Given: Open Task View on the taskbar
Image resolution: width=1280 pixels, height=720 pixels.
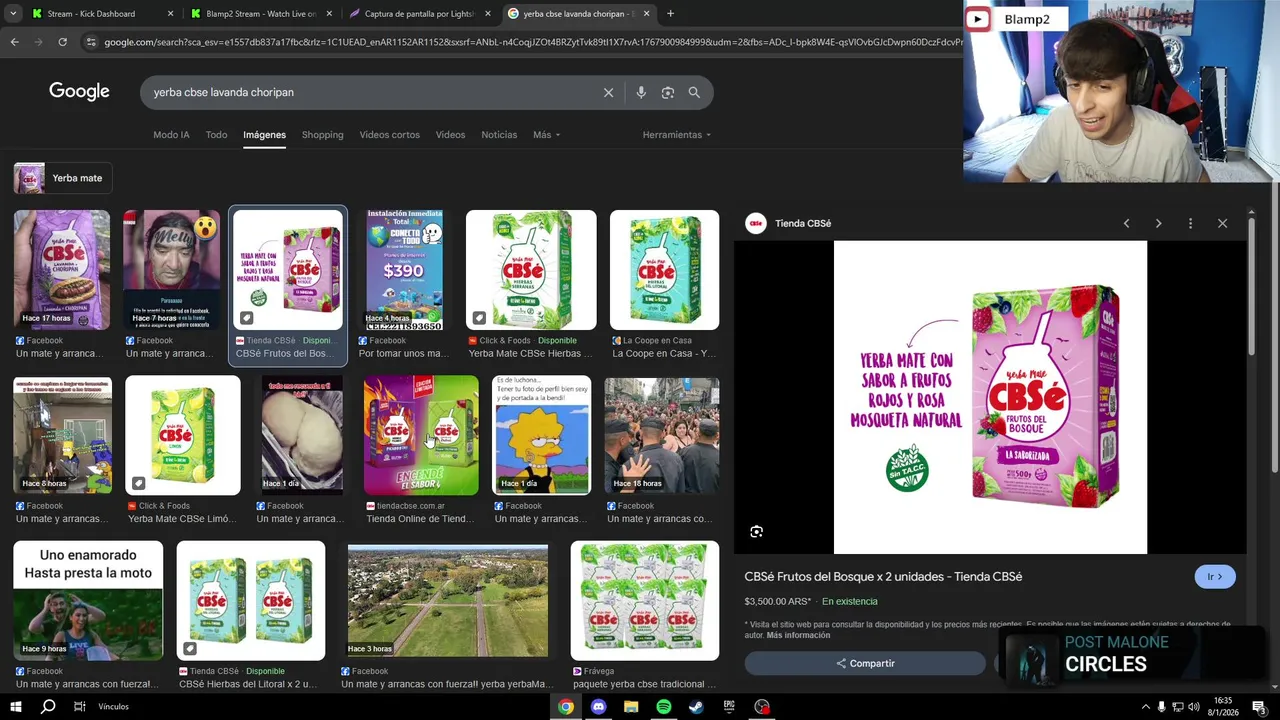Looking at the screenshot, I should (79, 706).
